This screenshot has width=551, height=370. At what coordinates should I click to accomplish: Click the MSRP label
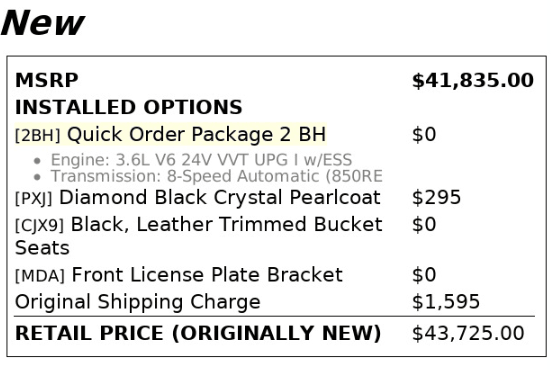pyautogui.click(x=47, y=80)
